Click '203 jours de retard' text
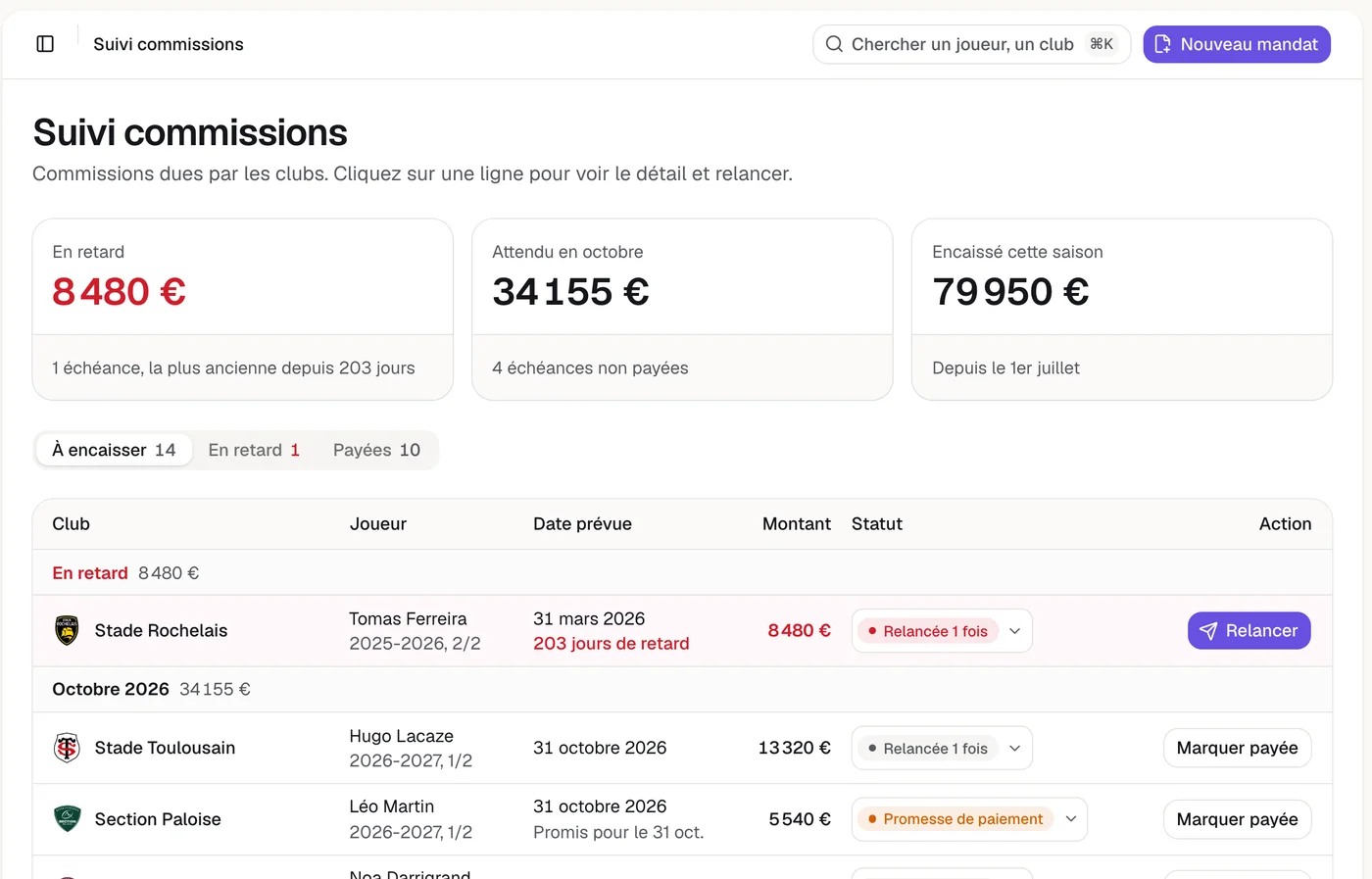This screenshot has width=1372, height=879. click(612, 644)
